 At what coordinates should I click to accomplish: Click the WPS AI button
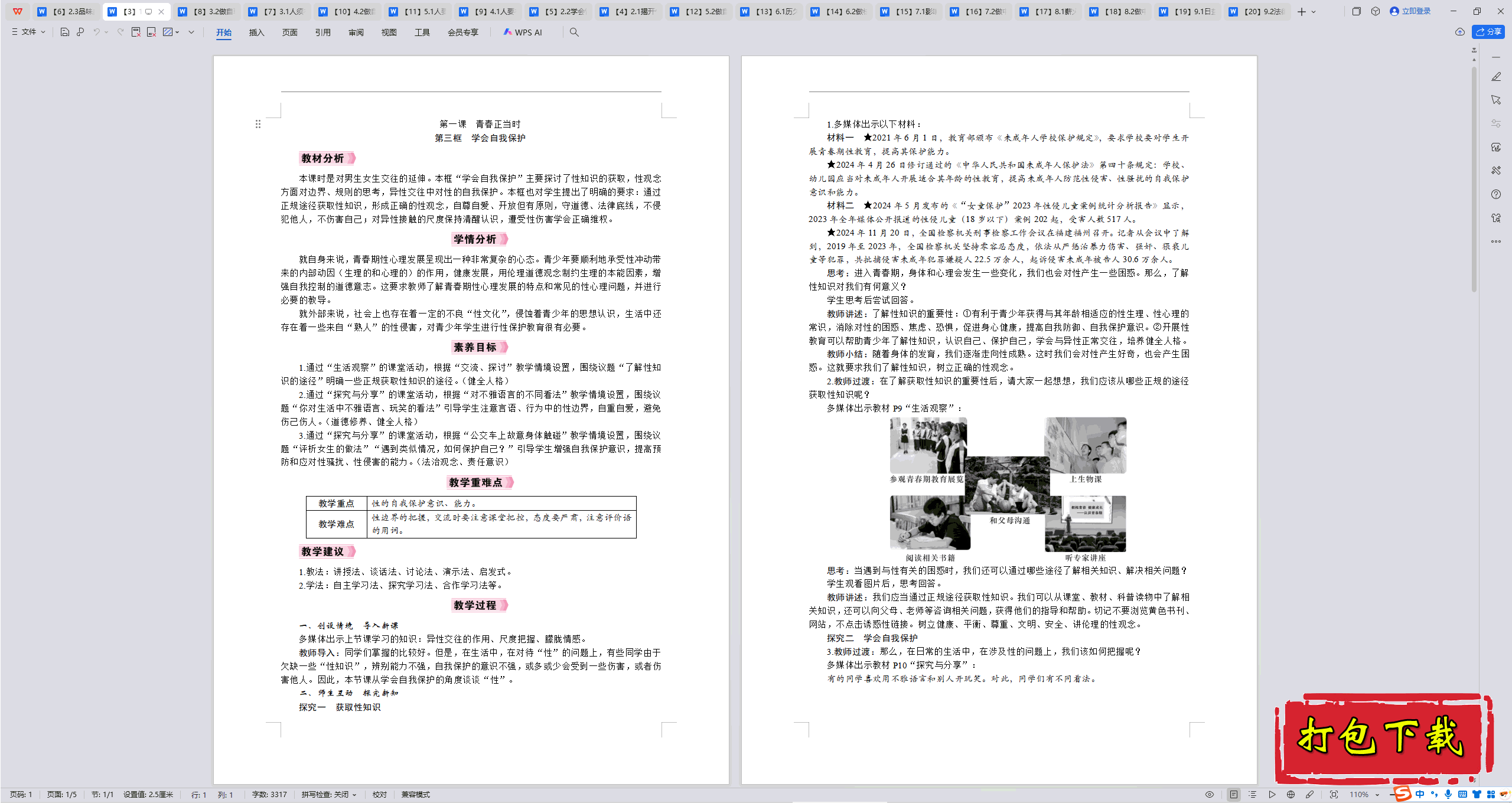[x=523, y=32]
